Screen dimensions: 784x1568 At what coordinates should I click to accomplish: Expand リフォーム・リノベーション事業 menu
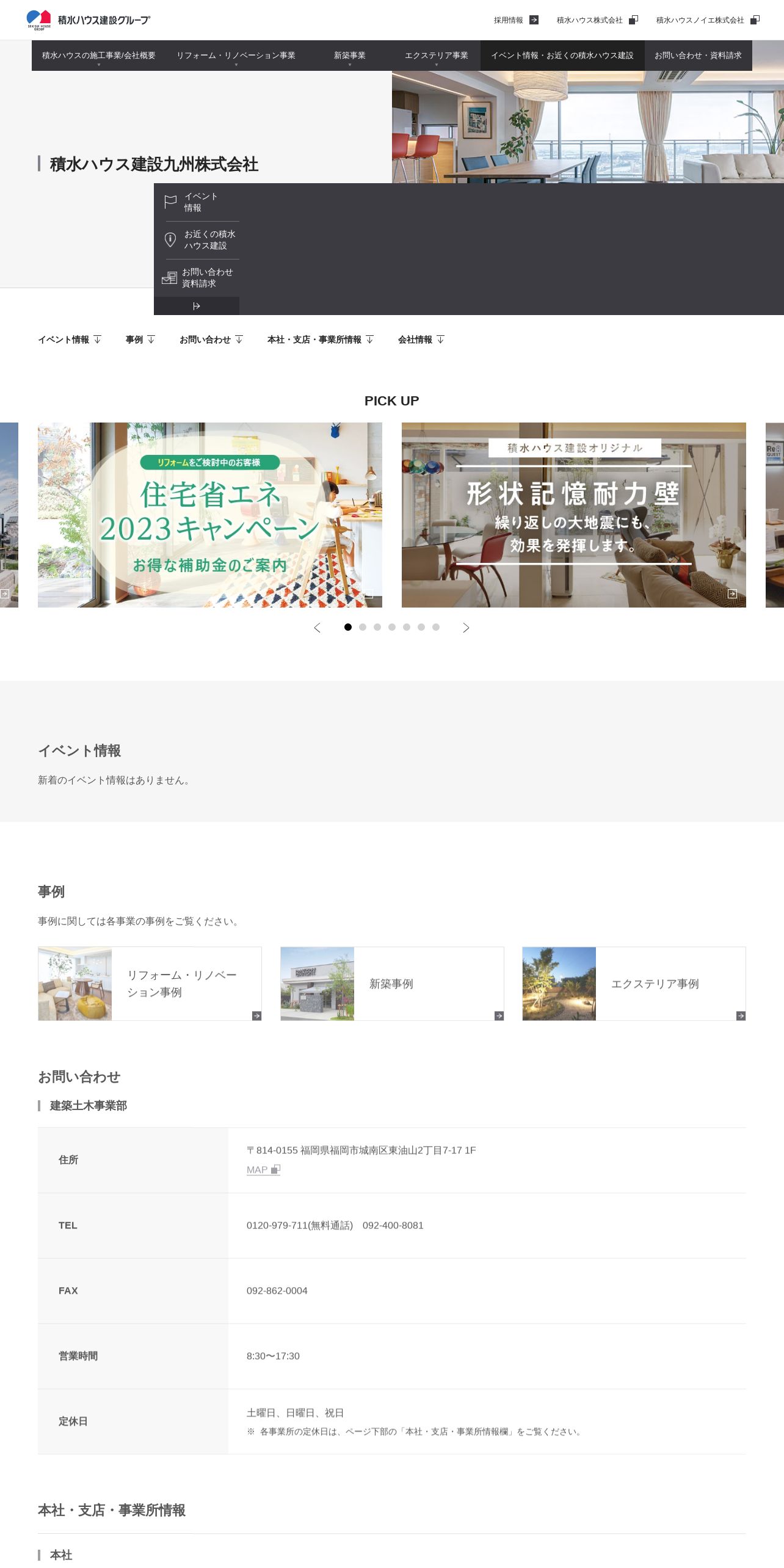tap(236, 56)
